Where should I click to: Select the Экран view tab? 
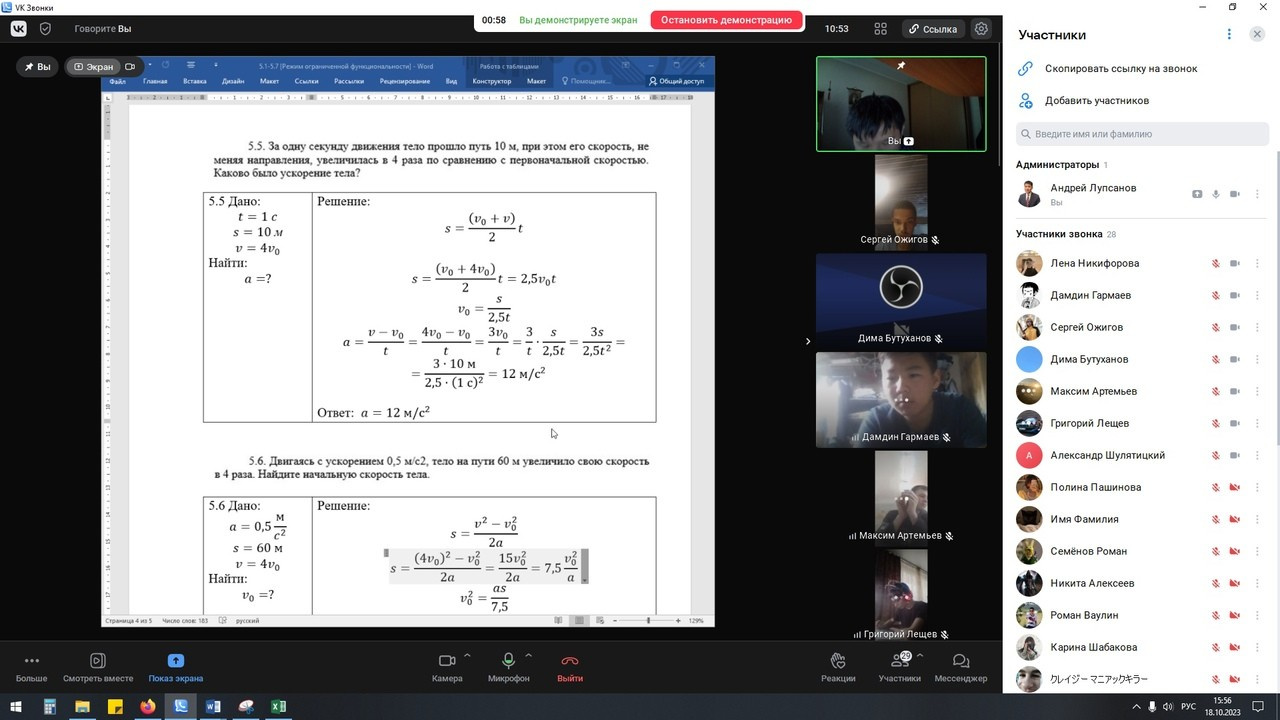pyautogui.click(x=93, y=67)
